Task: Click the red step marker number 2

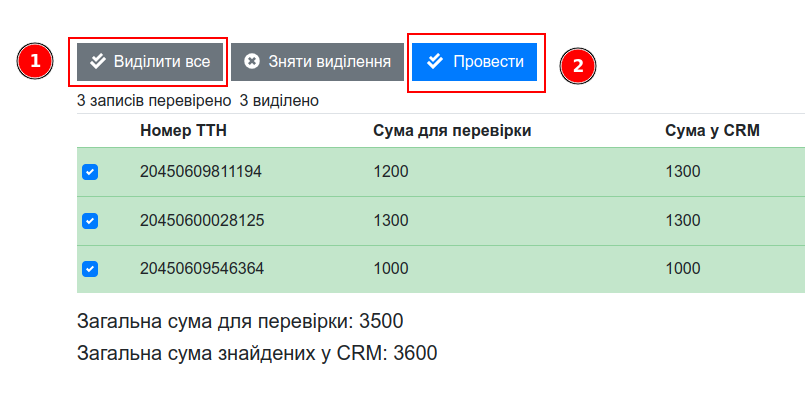Action: click(577, 66)
